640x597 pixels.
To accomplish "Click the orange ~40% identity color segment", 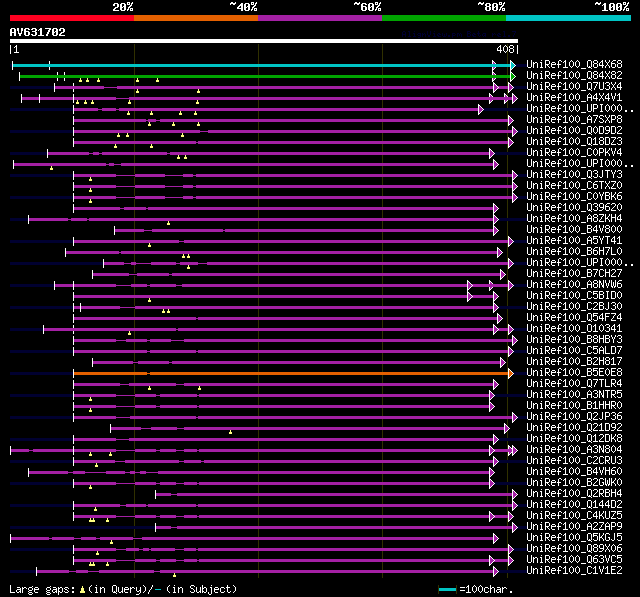I will point(196,18).
